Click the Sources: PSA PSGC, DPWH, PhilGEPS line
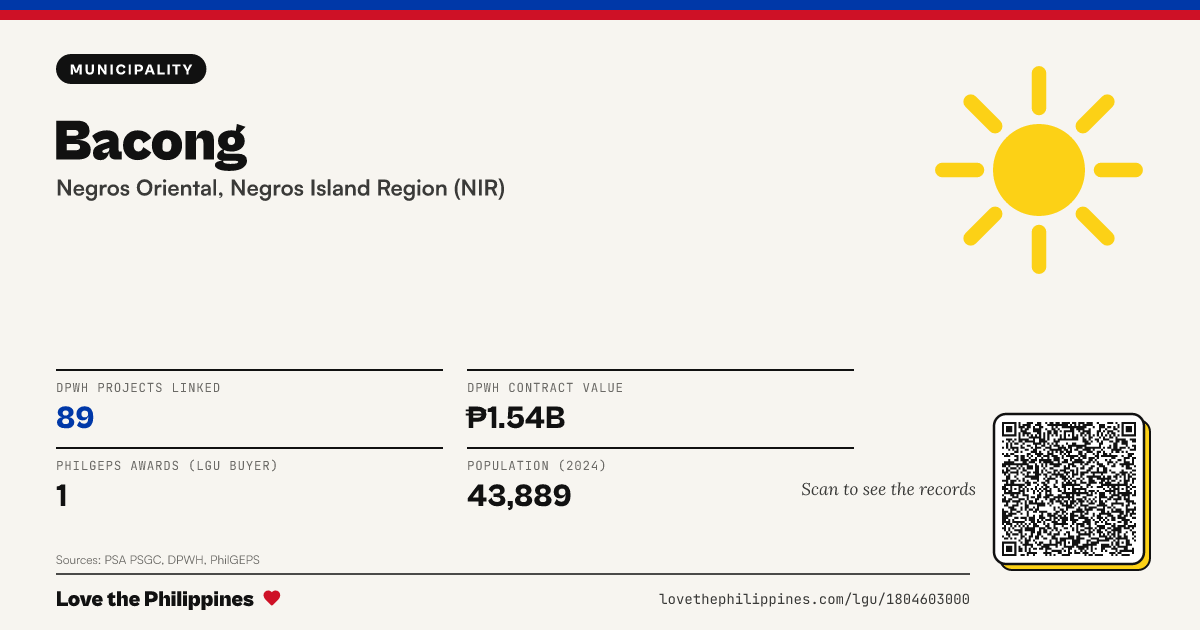 tap(158, 560)
